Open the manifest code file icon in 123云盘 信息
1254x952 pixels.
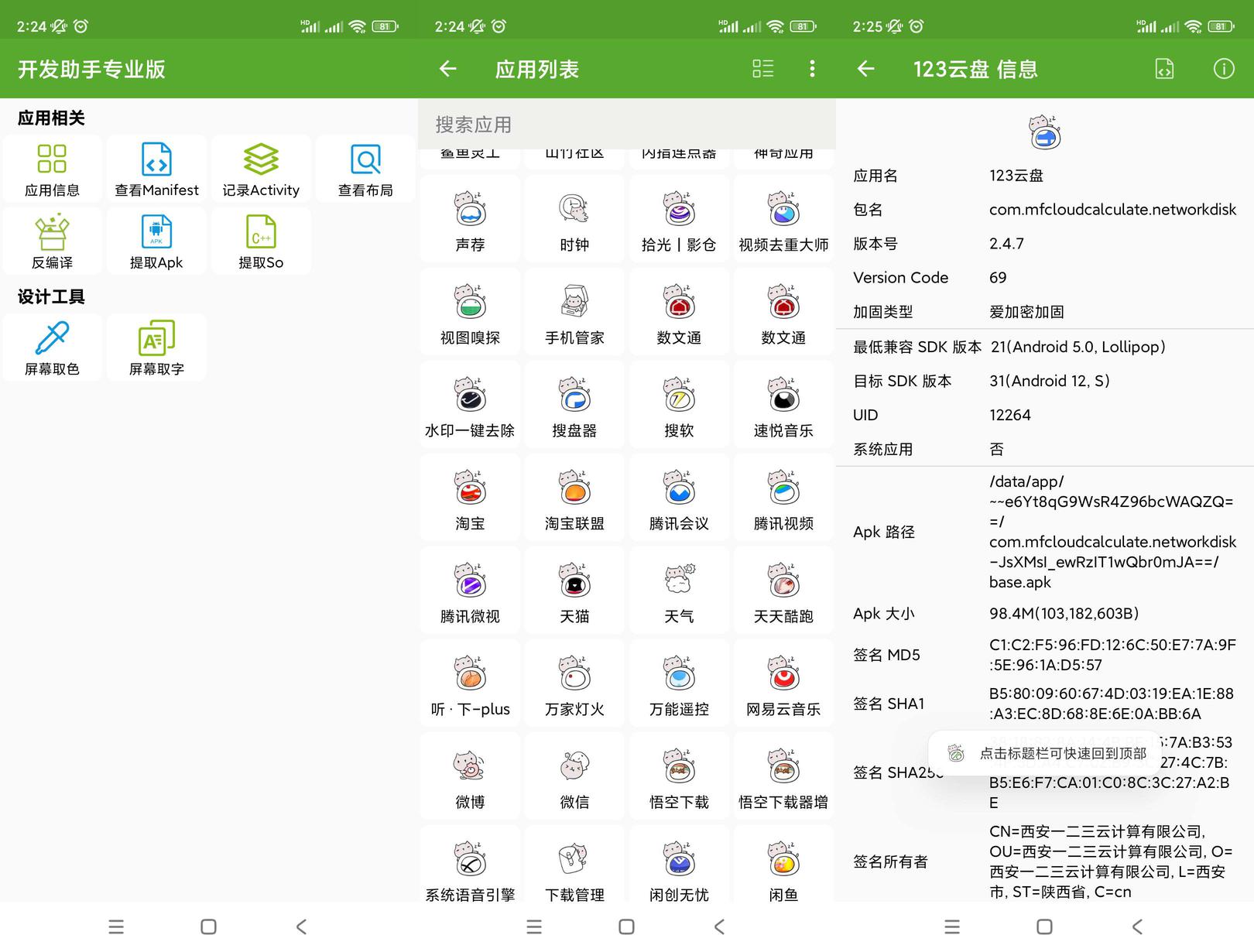(x=1165, y=69)
